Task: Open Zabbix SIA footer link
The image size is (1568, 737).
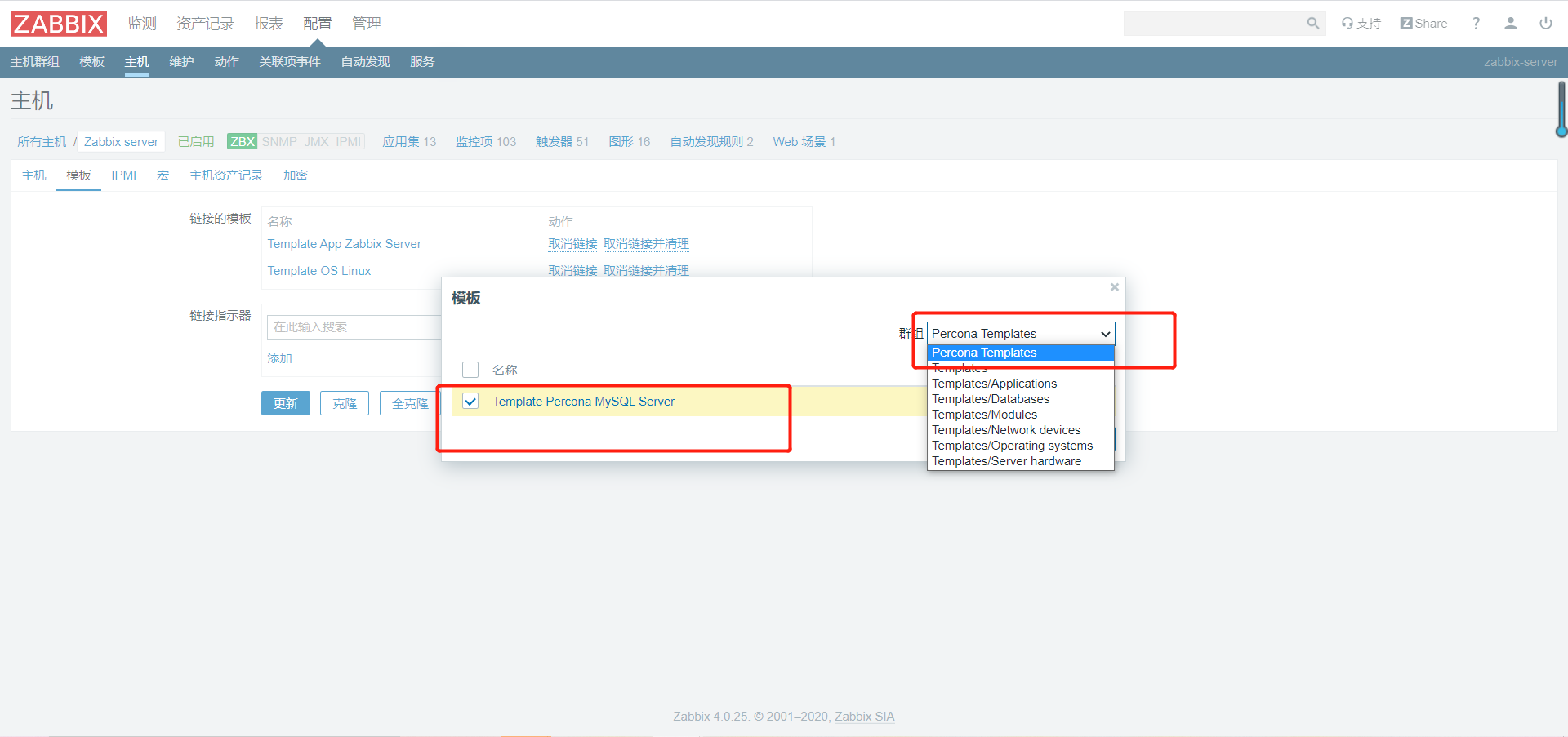Action: click(x=864, y=717)
